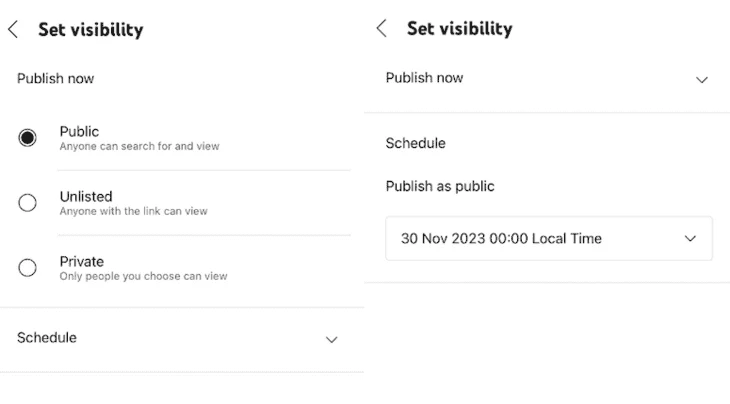Select the Public radio button
730x404 pixels.
27,138
